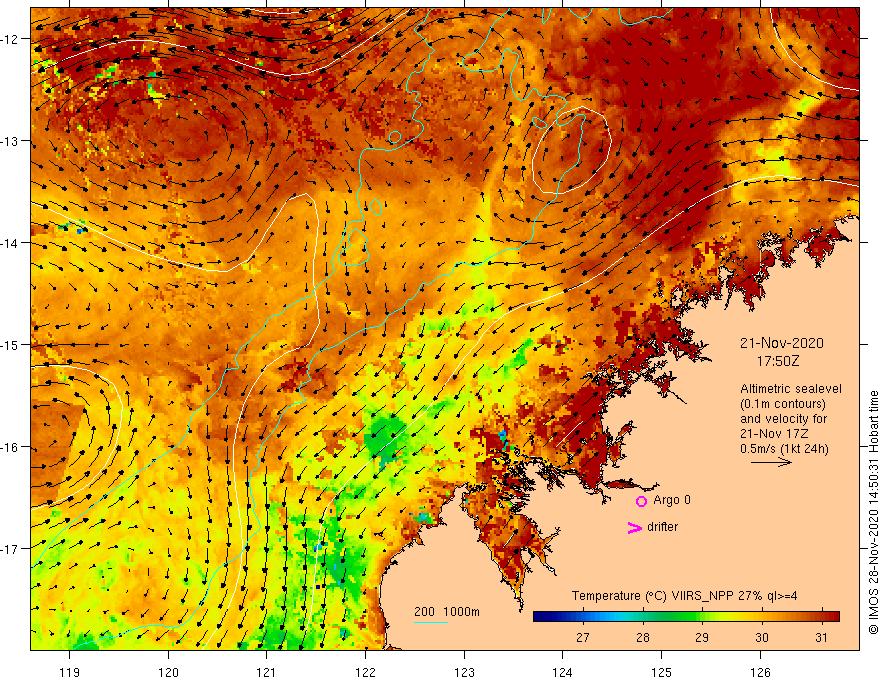The image size is (880, 680).
Task: Click latitude axis label -13
Action: [11, 141]
